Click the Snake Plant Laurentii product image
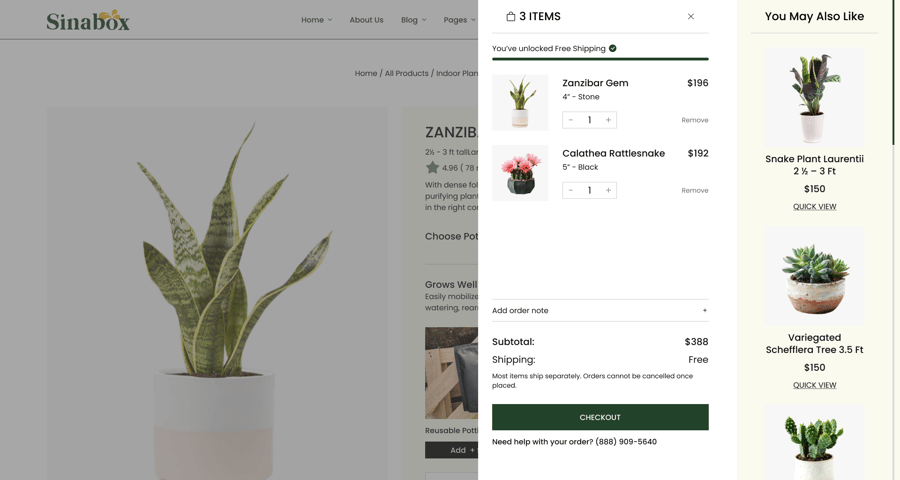The width and height of the screenshot is (900, 480). 814,97
